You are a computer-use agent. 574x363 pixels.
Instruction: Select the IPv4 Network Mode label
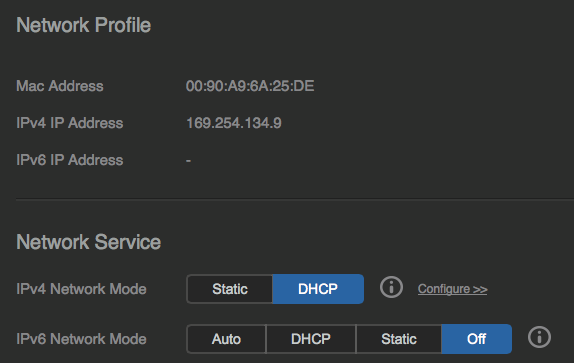(81, 289)
